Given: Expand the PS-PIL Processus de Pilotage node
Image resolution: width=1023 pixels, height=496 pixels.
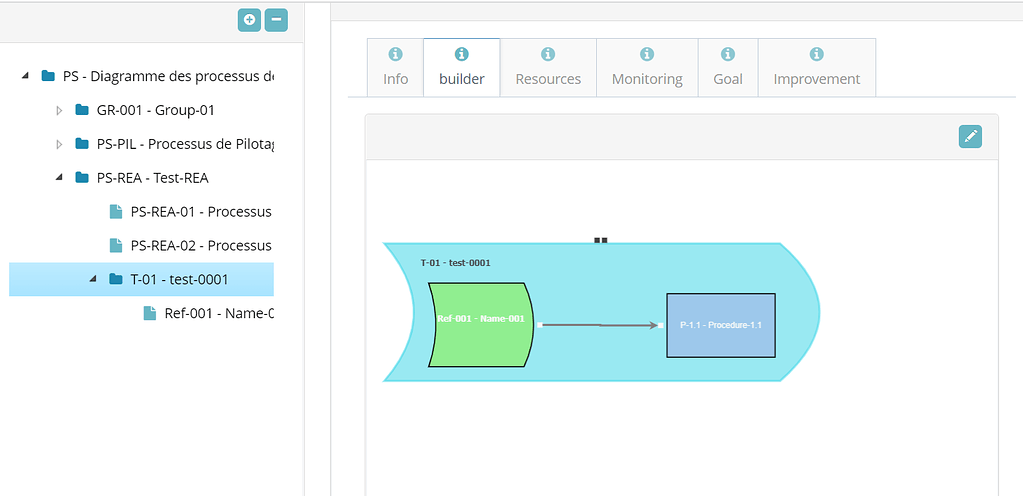Looking at the screenshot, I should coord(59,144).
